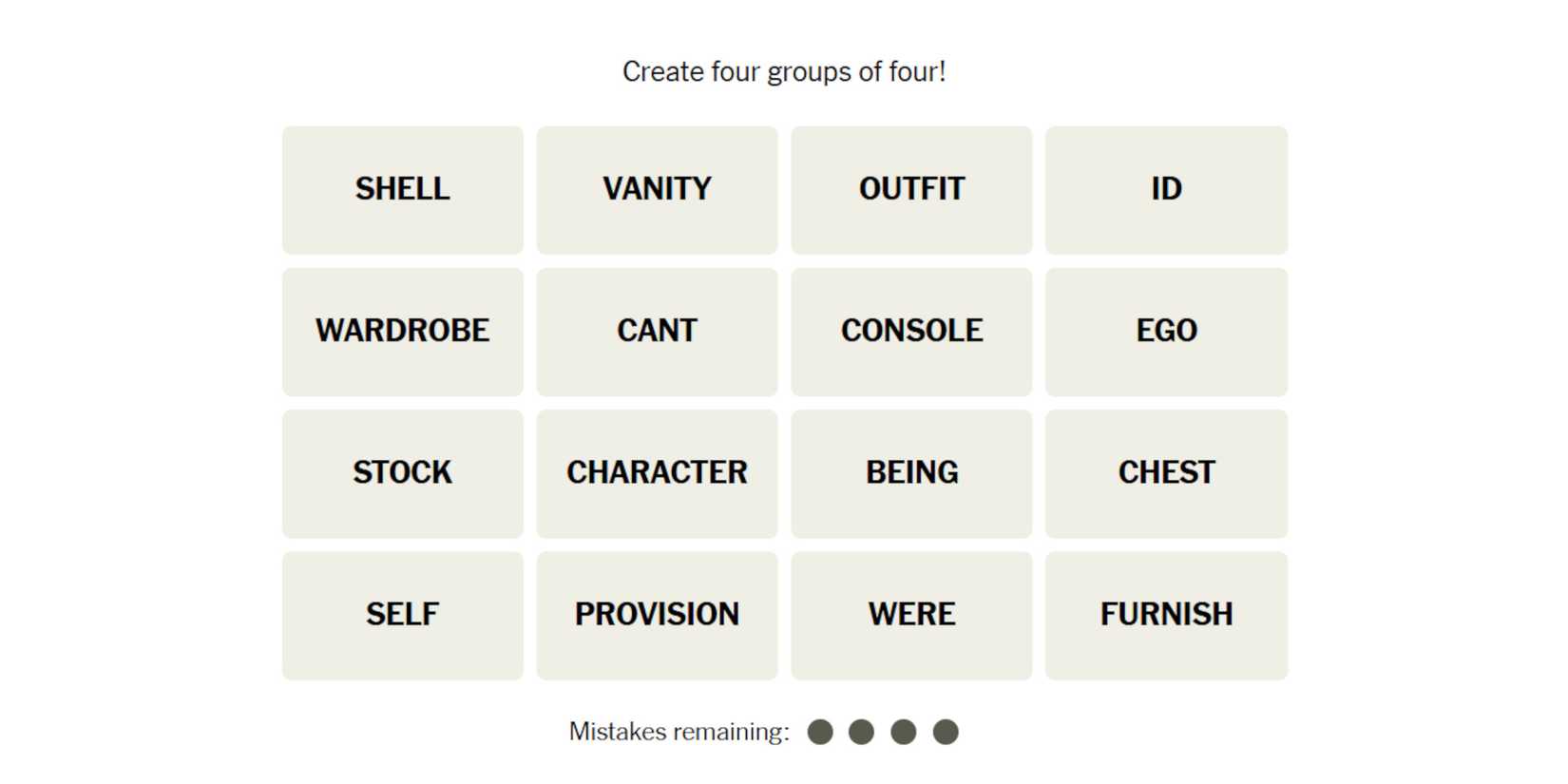Pick the PROVISION tile
This screenshot has height=784, width=1568.
point(657,615)
